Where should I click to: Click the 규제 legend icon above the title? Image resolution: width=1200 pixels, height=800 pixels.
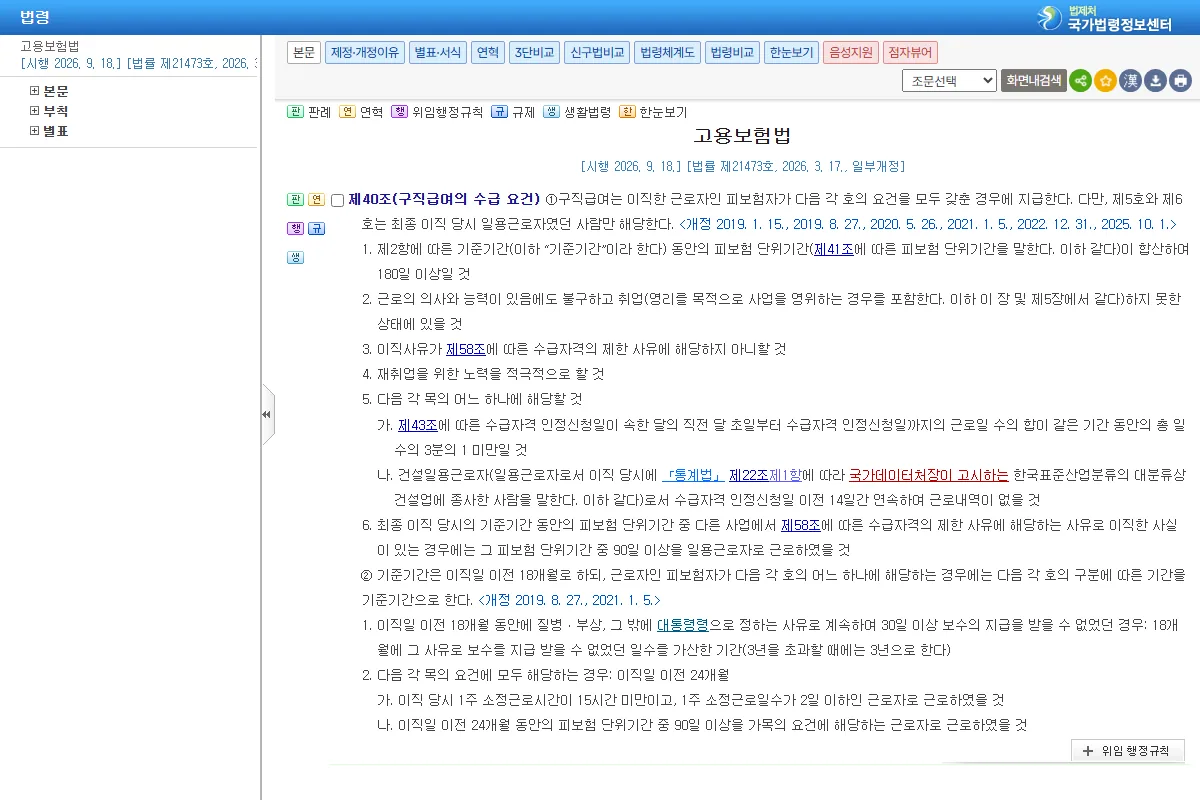(499, 112)
